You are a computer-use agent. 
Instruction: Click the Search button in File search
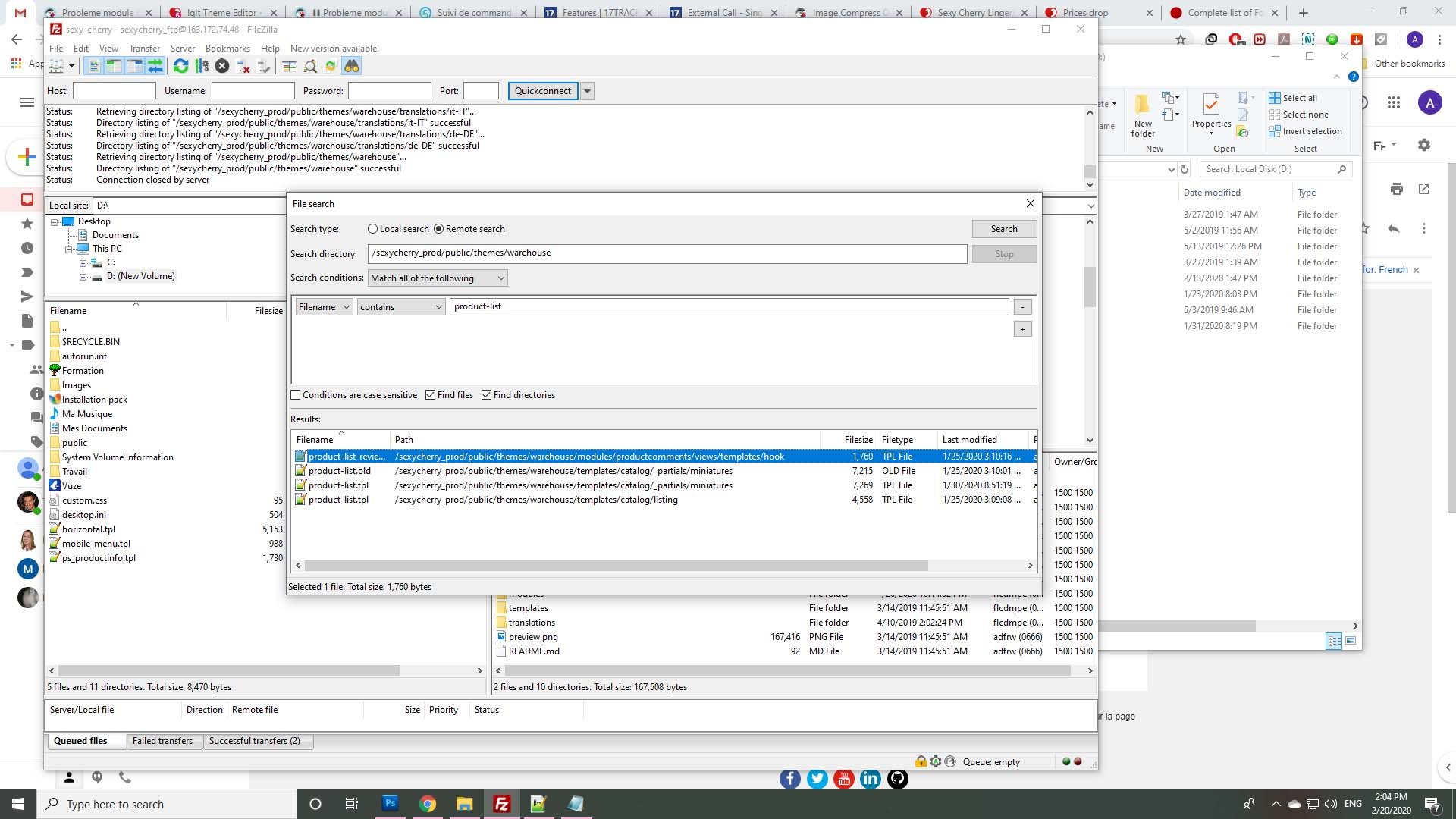(1004, 229)
